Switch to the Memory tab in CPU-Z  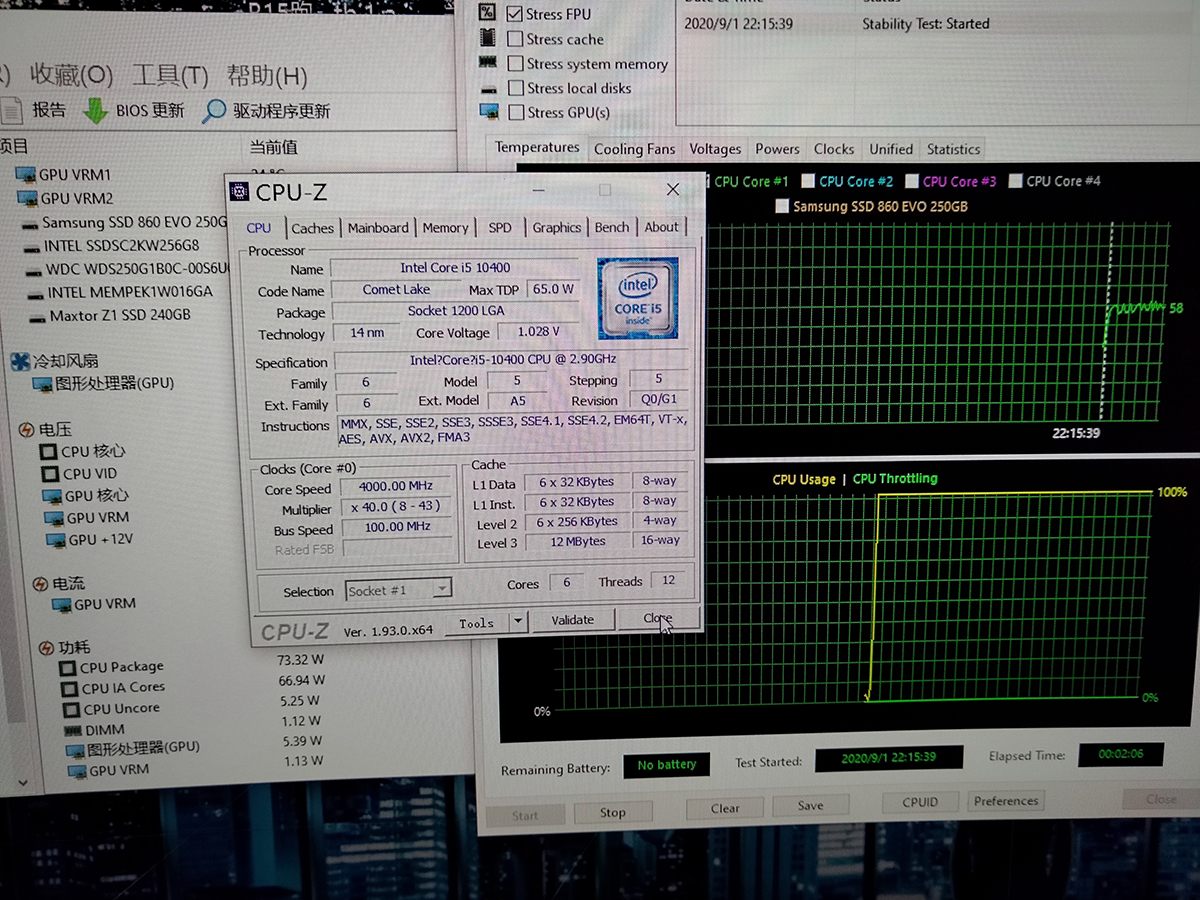click(x=445, y=228)
